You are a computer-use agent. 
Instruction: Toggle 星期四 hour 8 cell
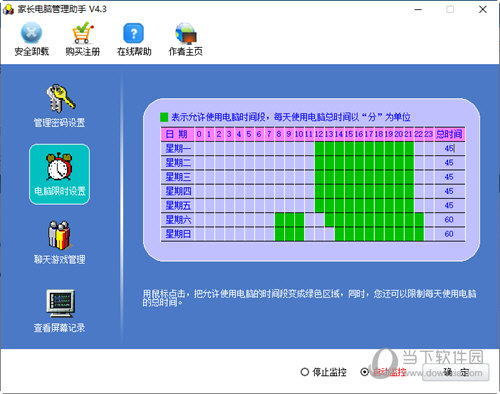(x=279, y=191)
